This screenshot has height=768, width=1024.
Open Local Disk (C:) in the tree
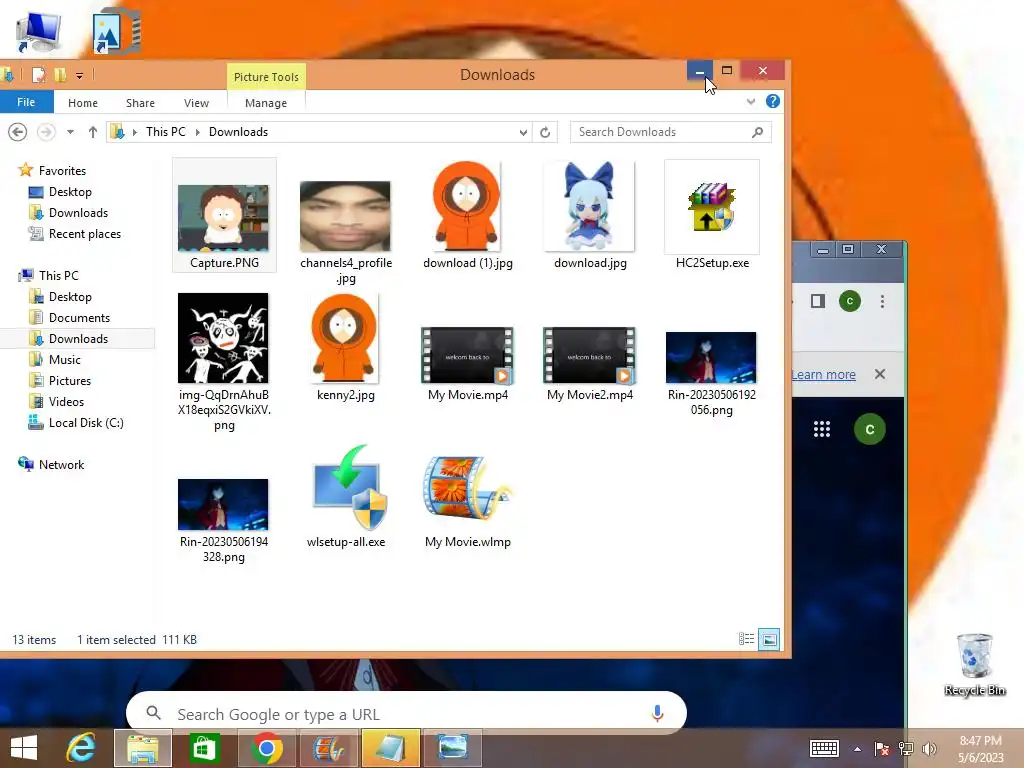[x=86, y=423]
